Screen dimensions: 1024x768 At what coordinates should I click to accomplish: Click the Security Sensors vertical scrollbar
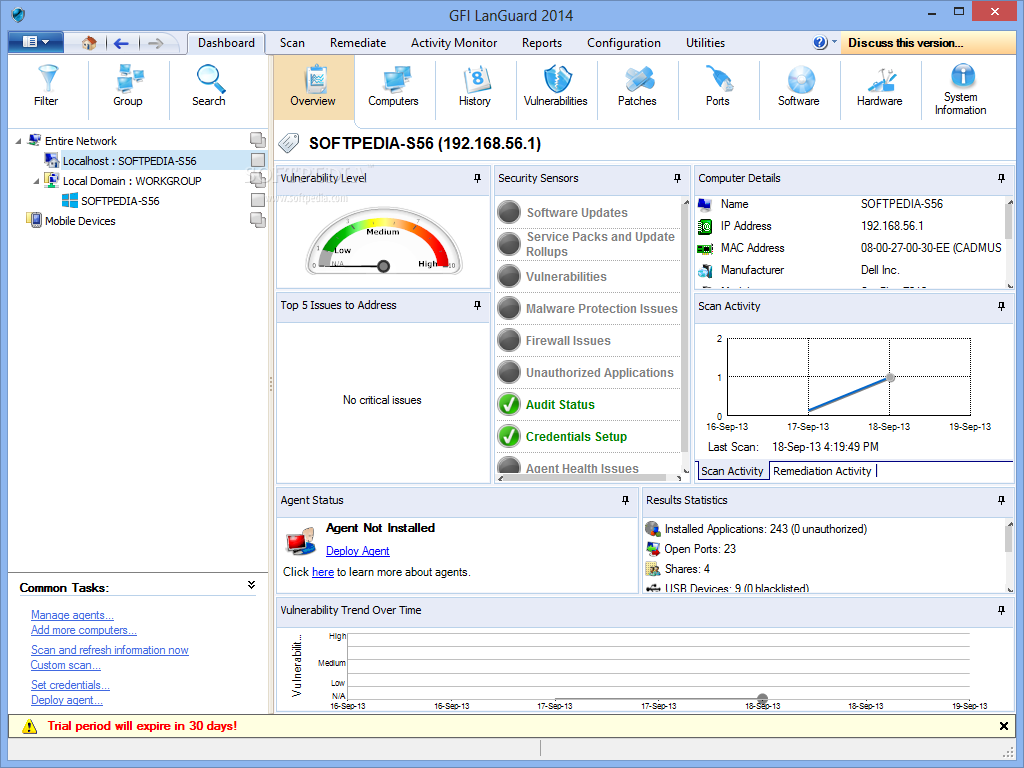click(x=685, y=336)
